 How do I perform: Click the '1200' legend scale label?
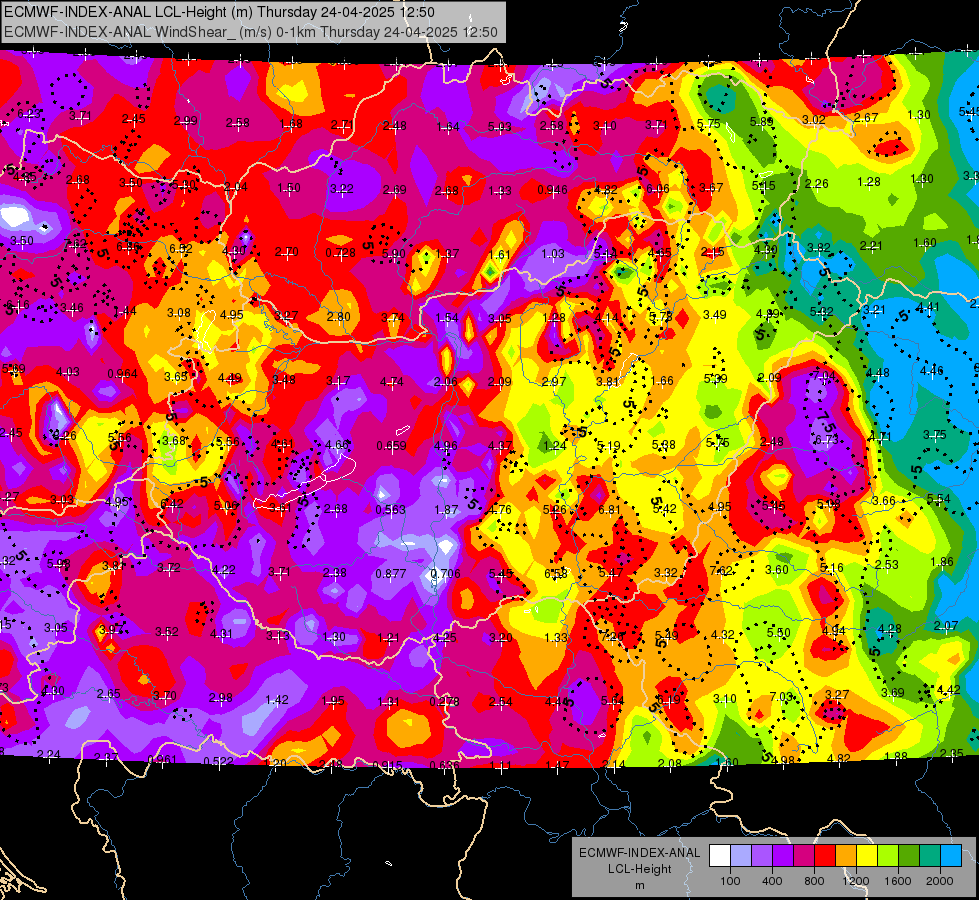[x=856, y=881]
